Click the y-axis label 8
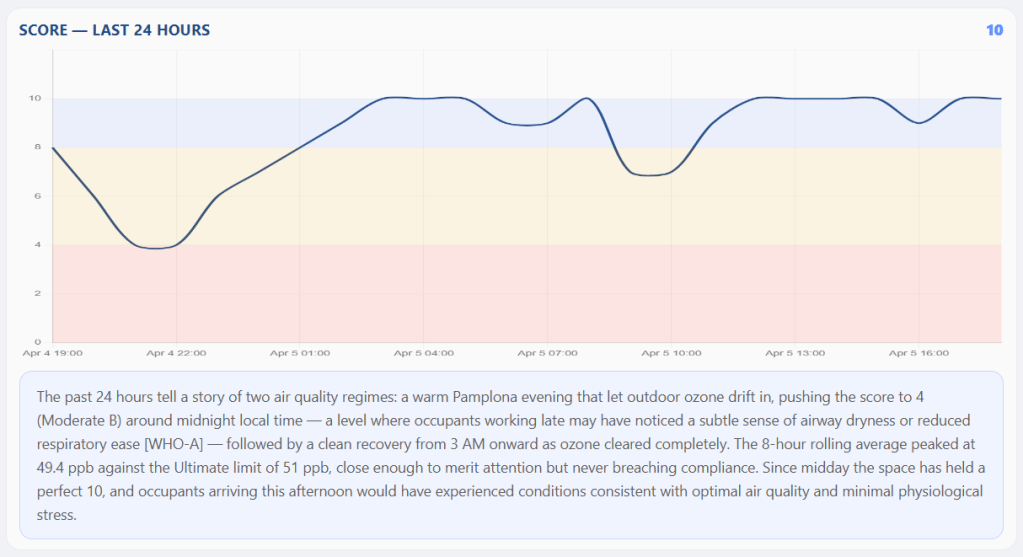 [x=37, y=147]
